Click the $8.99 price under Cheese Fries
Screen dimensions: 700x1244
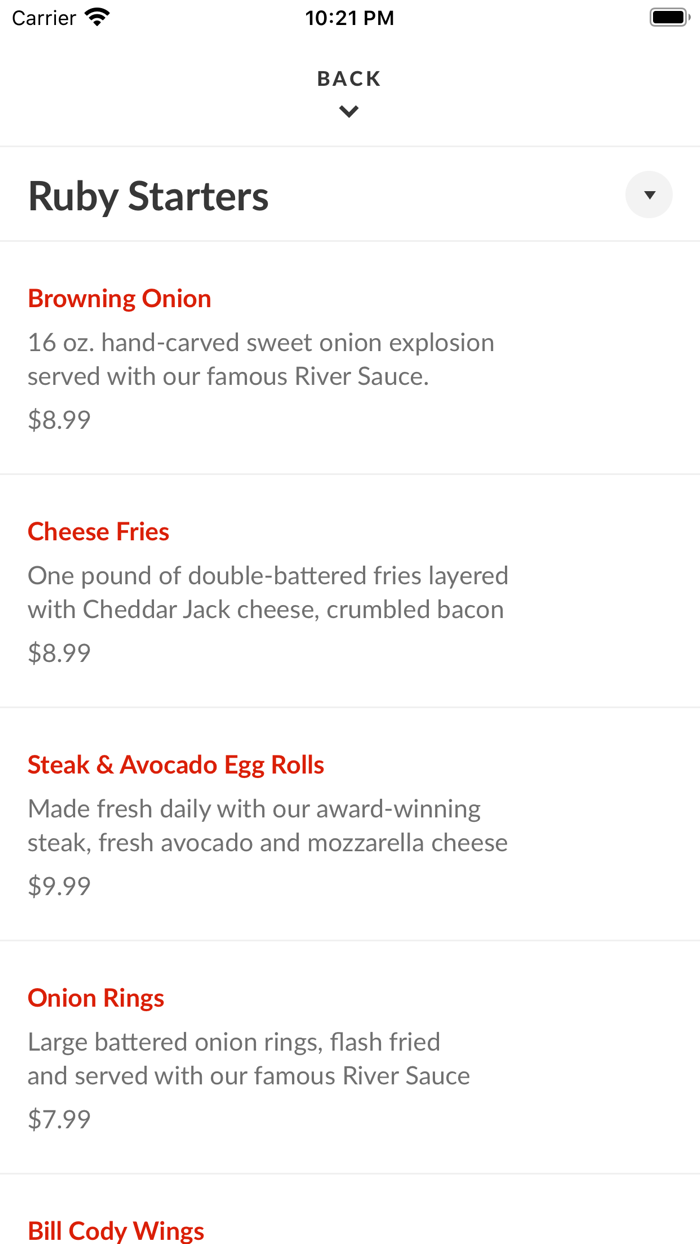tap(58, 652)
